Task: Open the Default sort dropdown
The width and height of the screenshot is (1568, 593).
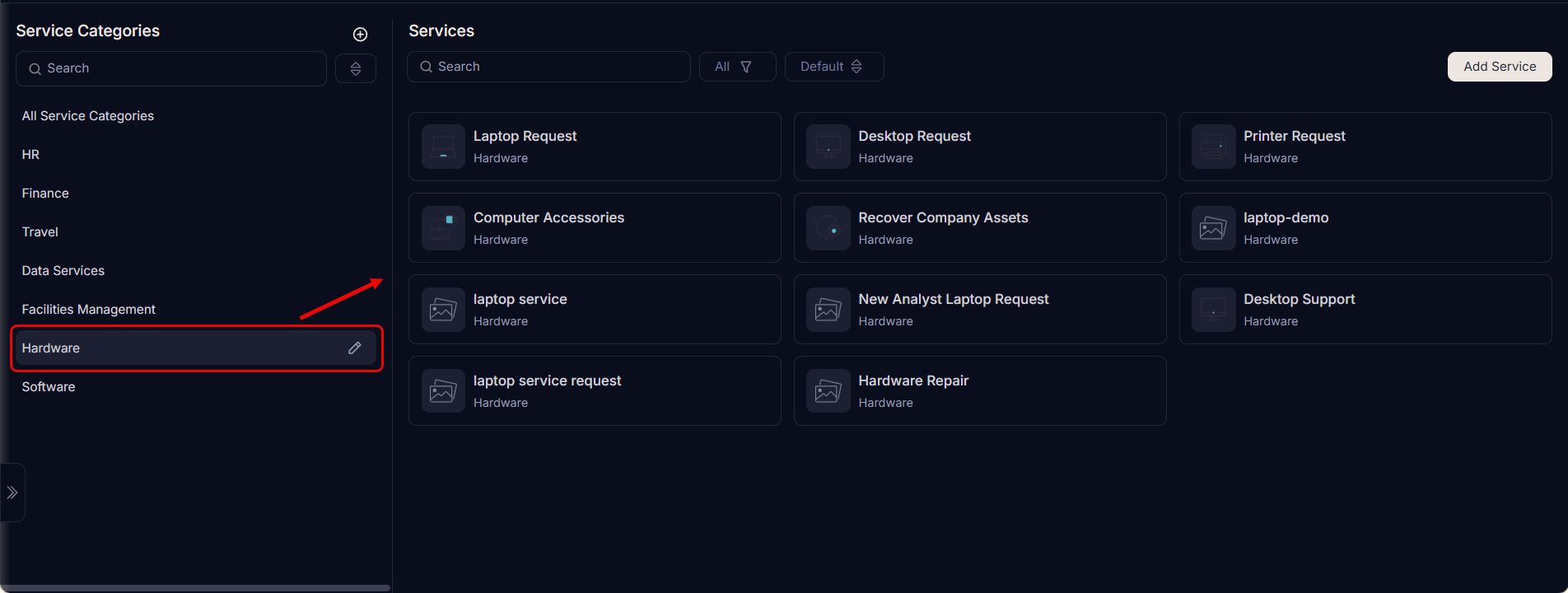Action: [834, 67]
